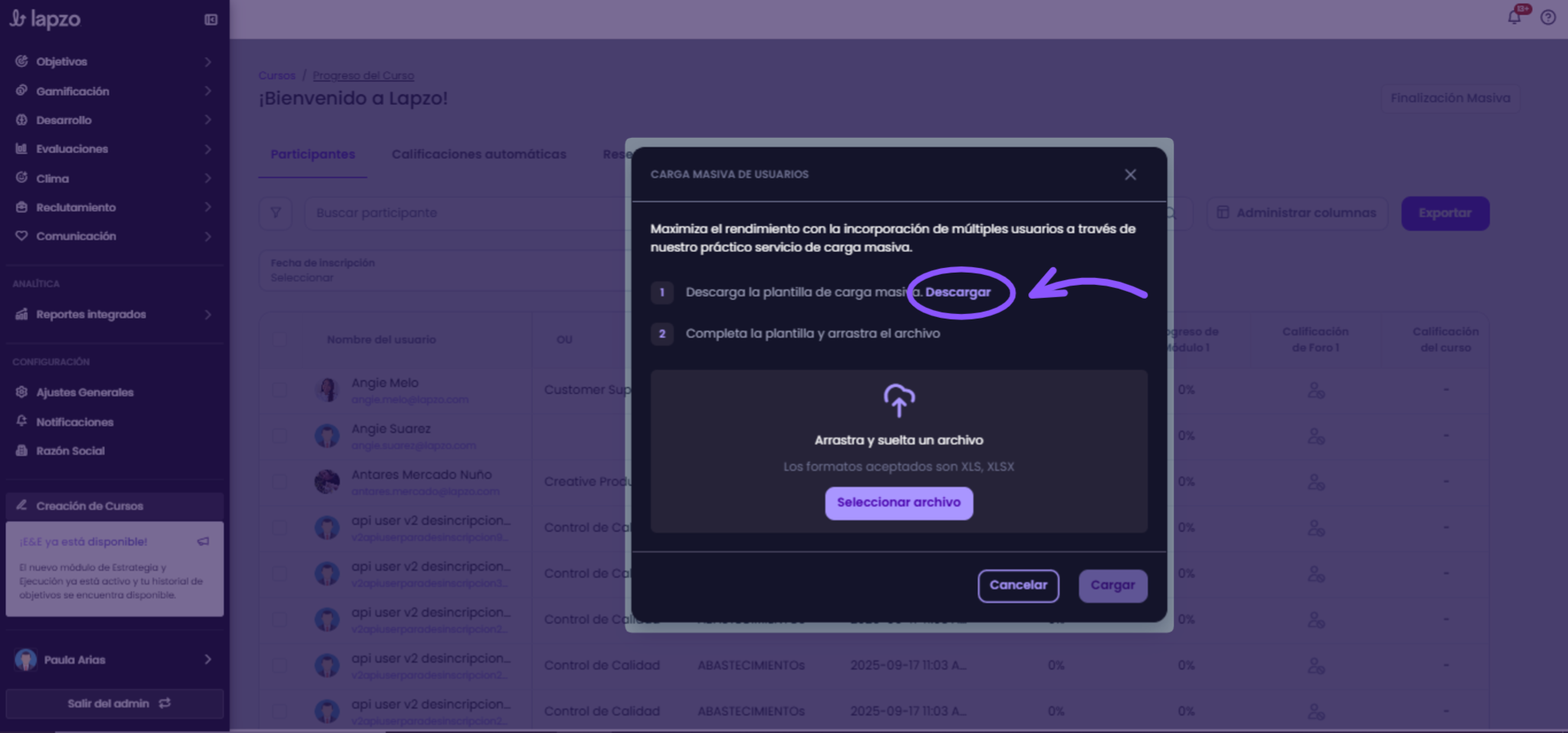Close the Carga Masiva de Usuarios dialog
This screenshot has width=1568, height=733.
point(1130,175)
